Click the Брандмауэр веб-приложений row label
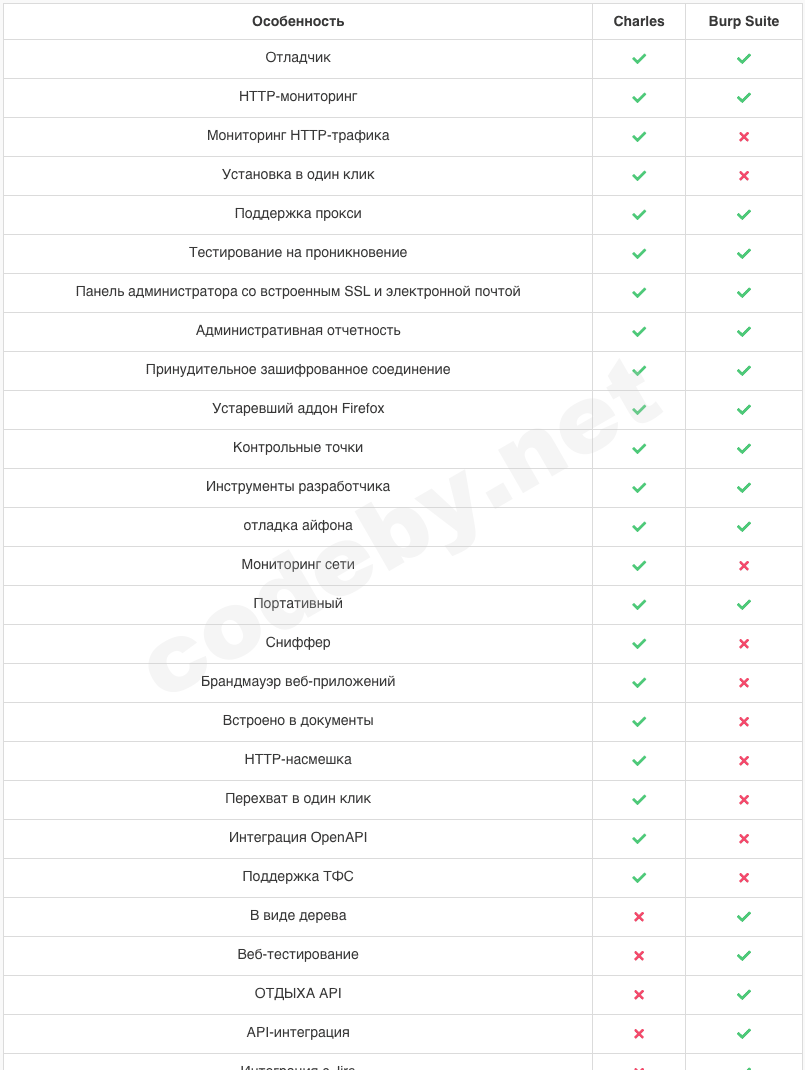 298,682
